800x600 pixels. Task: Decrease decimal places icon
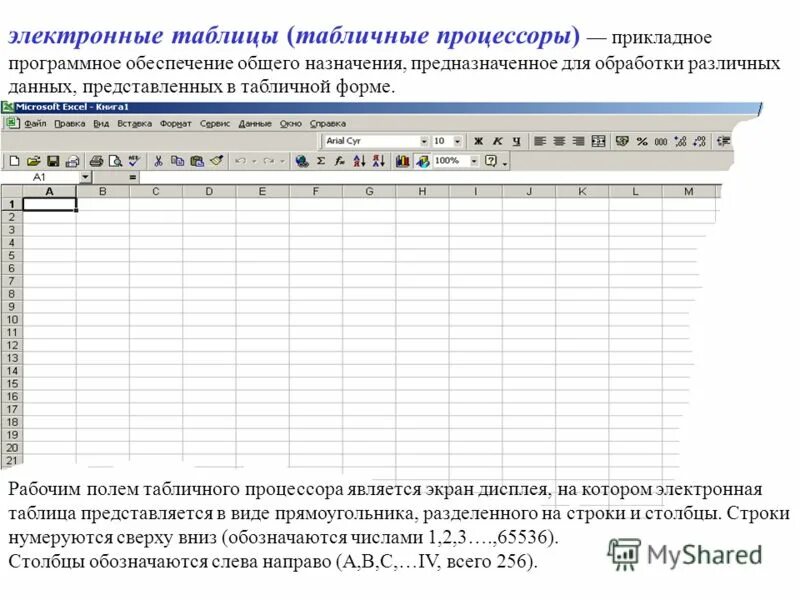[x=699, y=141]
